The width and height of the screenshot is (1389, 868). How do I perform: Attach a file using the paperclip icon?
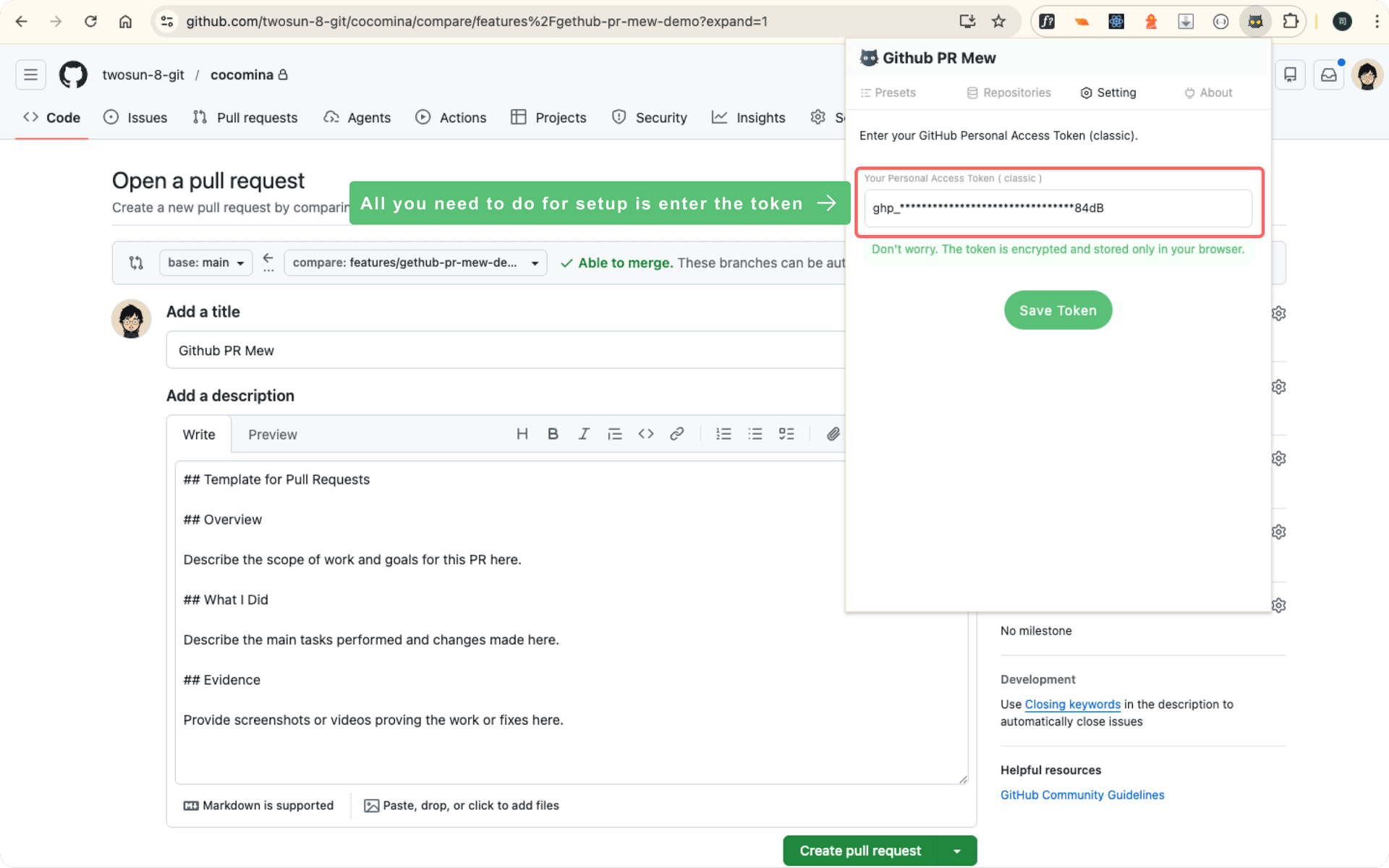coord(833,434)
